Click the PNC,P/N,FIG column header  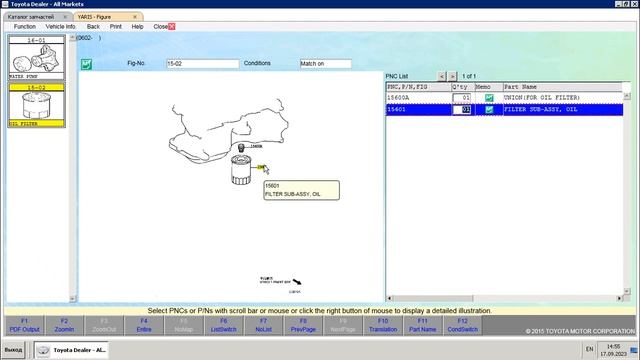418,87
